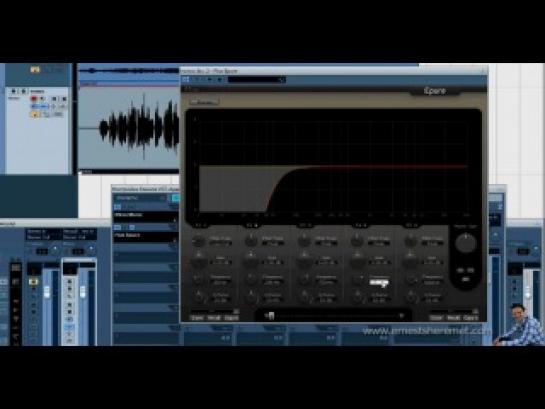545x409 pixels.
Task: Click the leftmost button at the EQ bottom-left
Action: tap(197, 318)
